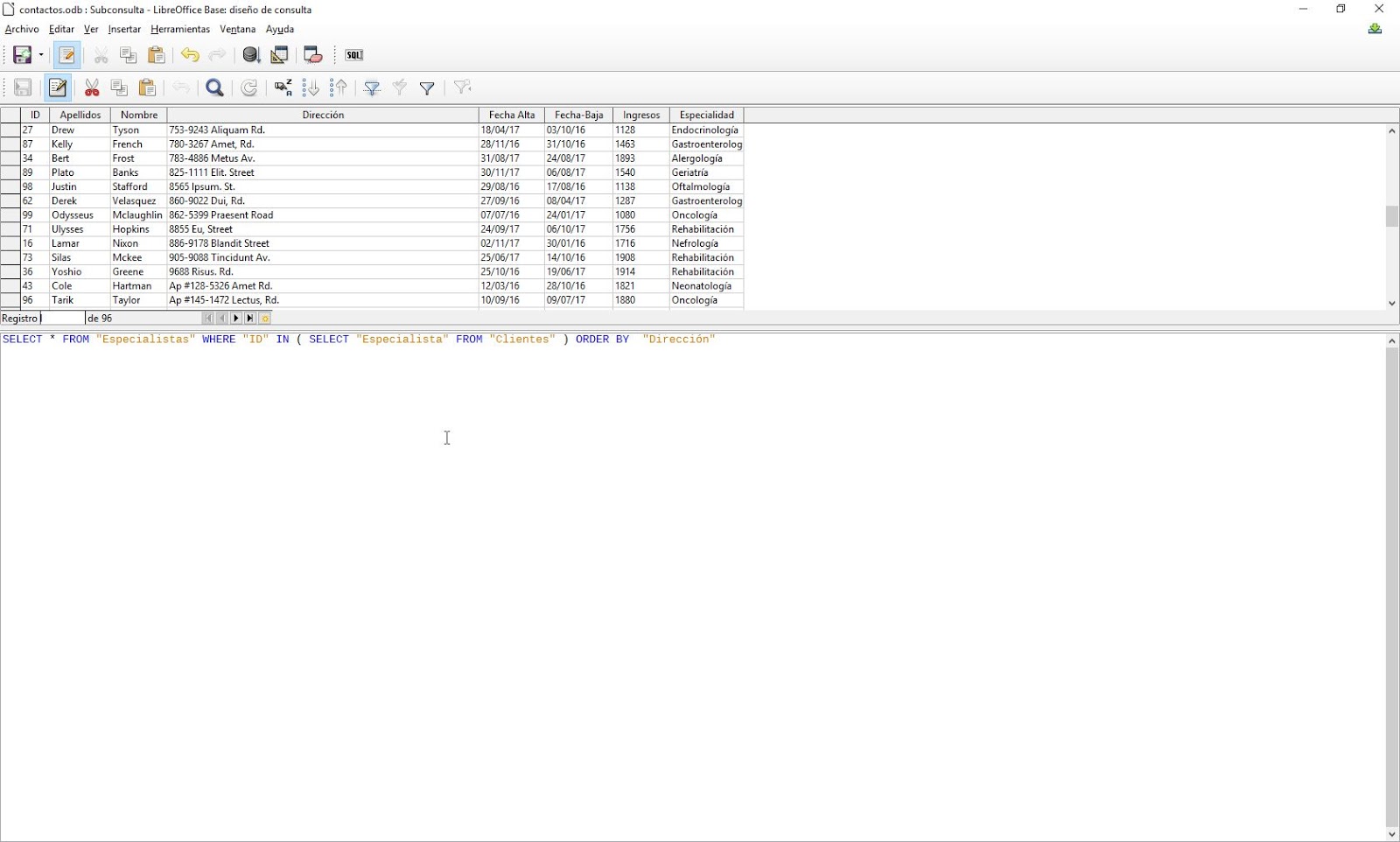Open the Herramientas menu
Screen dimensions: 1400x842
point(180,29)
